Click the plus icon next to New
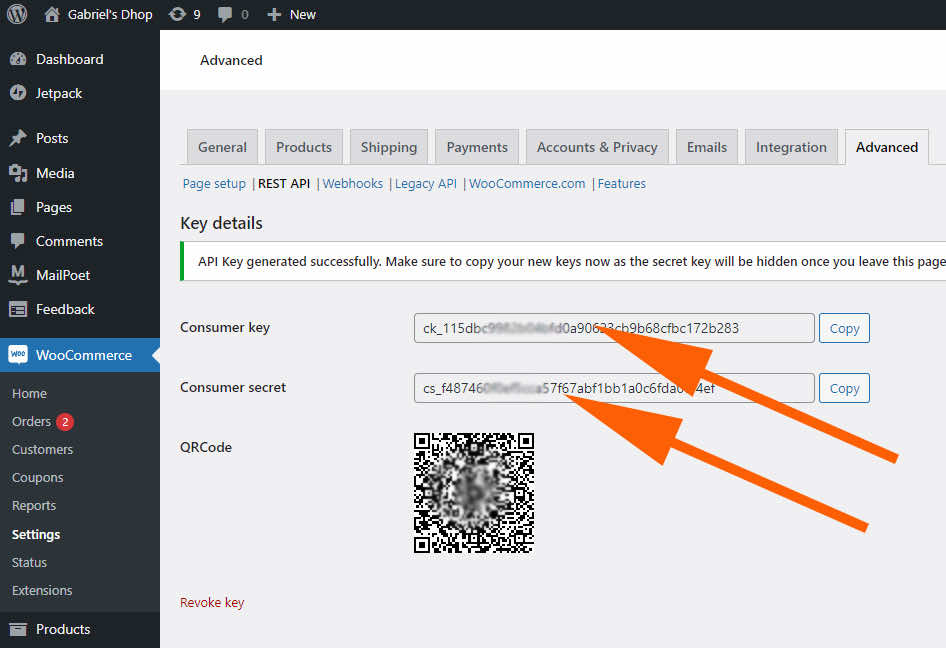946x648 pixels. coord(274,14)
